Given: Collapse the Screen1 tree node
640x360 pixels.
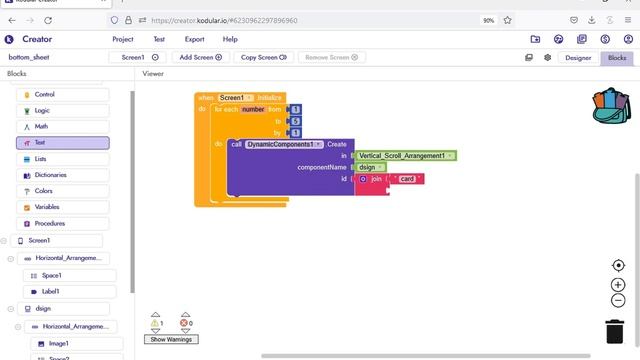Looking at the screenshot, I should (4, 241).
